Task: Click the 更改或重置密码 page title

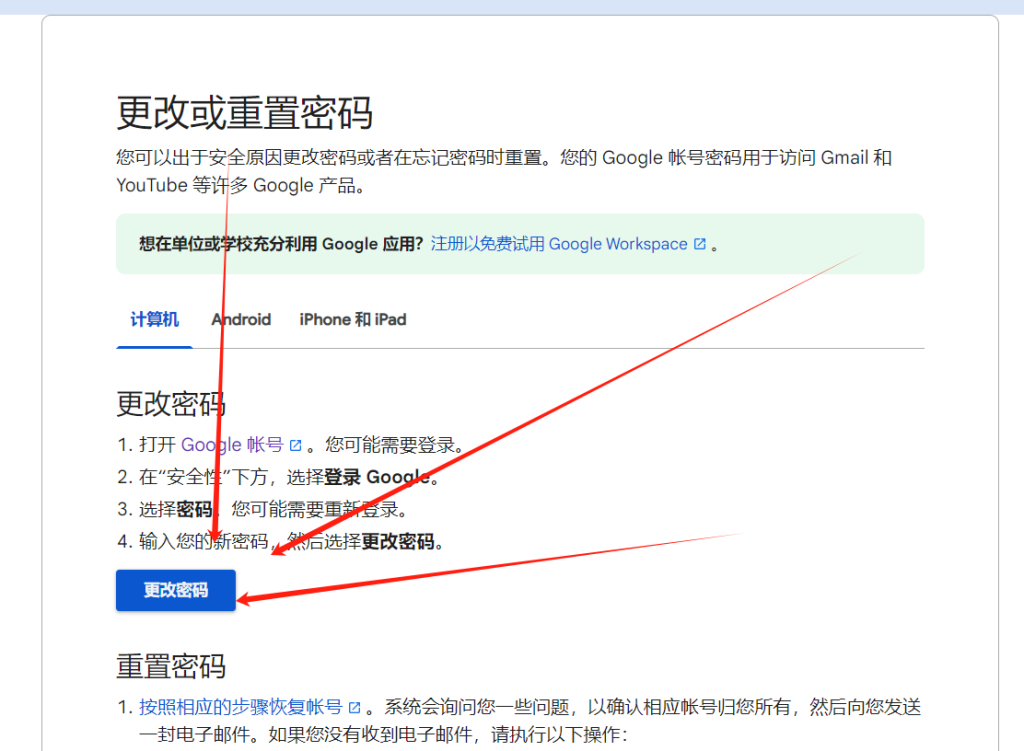Action: tap(245, 113)
